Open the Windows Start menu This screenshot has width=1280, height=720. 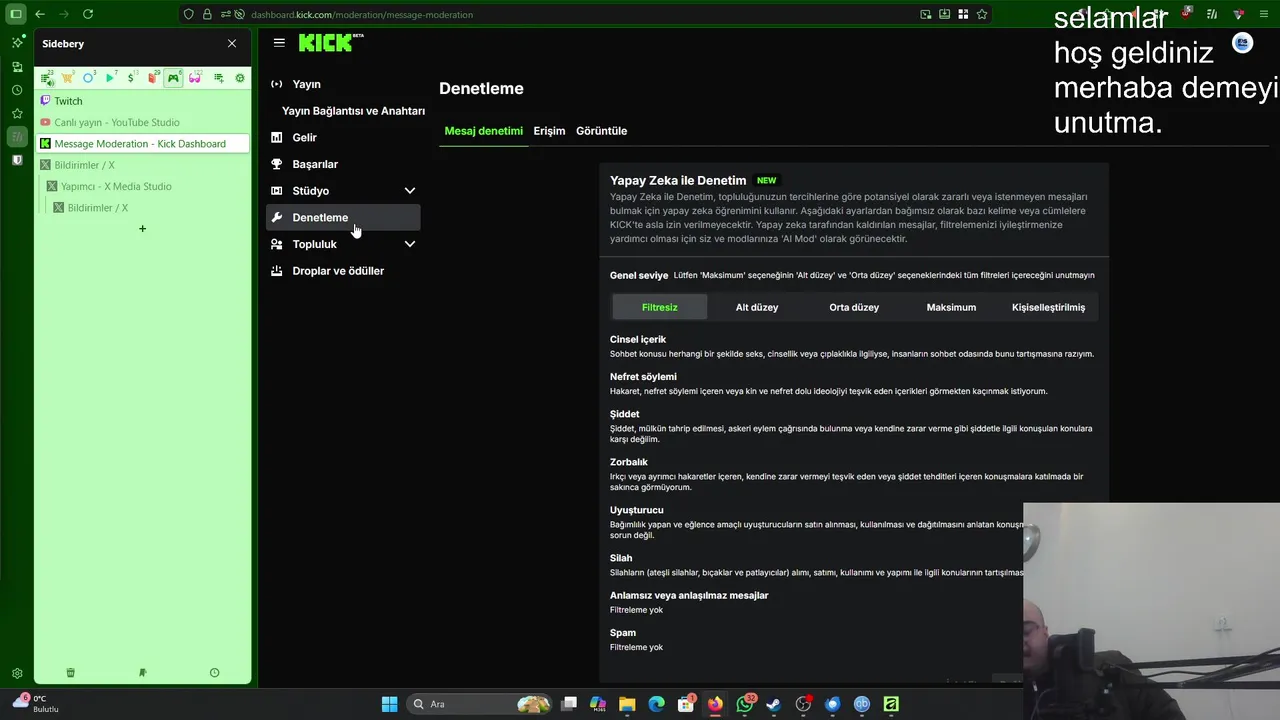tap(389, 704)
